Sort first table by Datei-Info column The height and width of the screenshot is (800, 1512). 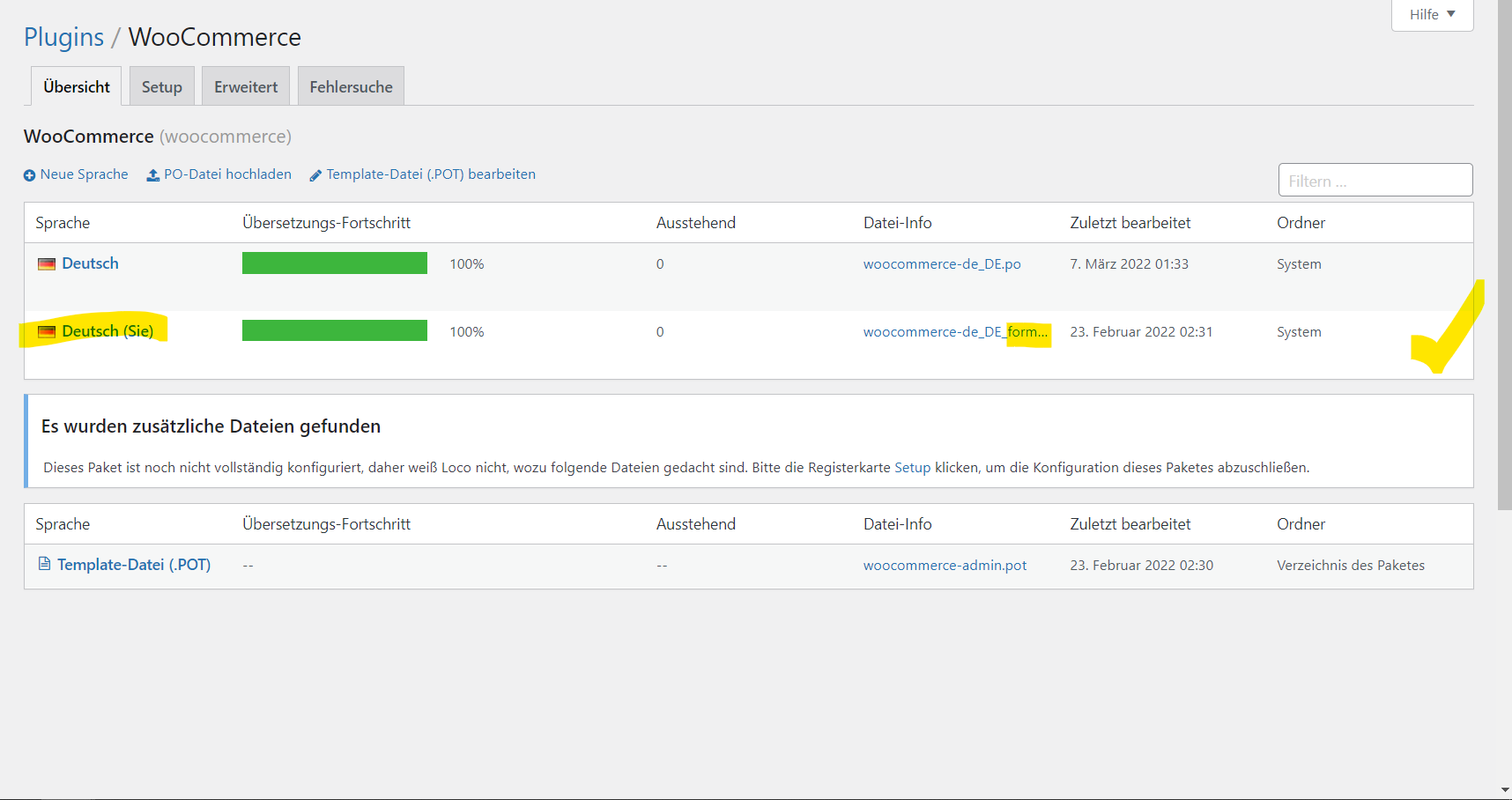[897, 223]
